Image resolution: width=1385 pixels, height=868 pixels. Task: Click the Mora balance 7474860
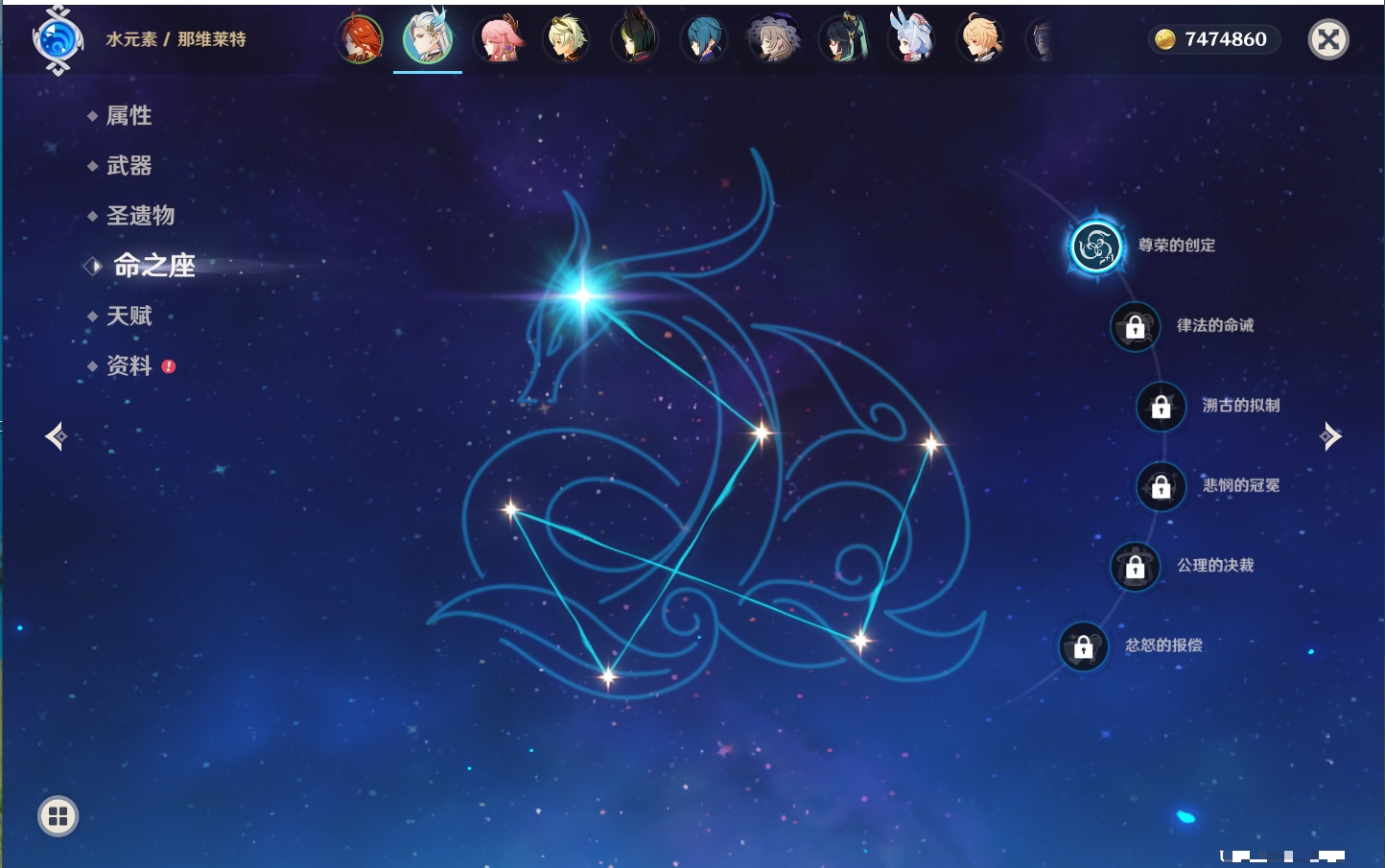[x=1214, y=39]
